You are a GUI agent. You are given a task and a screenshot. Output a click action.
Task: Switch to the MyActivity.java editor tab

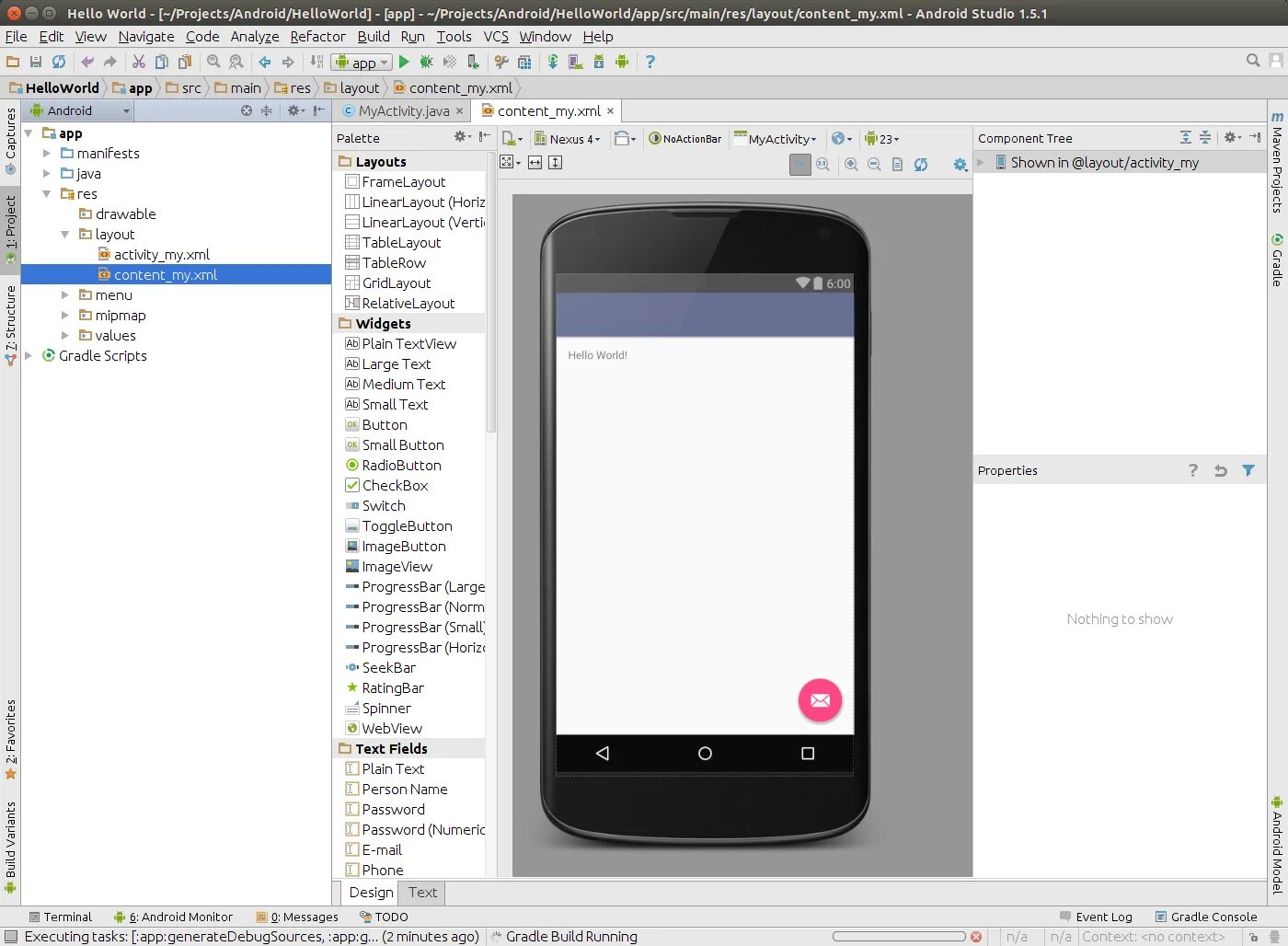click(x=404, y=111)
